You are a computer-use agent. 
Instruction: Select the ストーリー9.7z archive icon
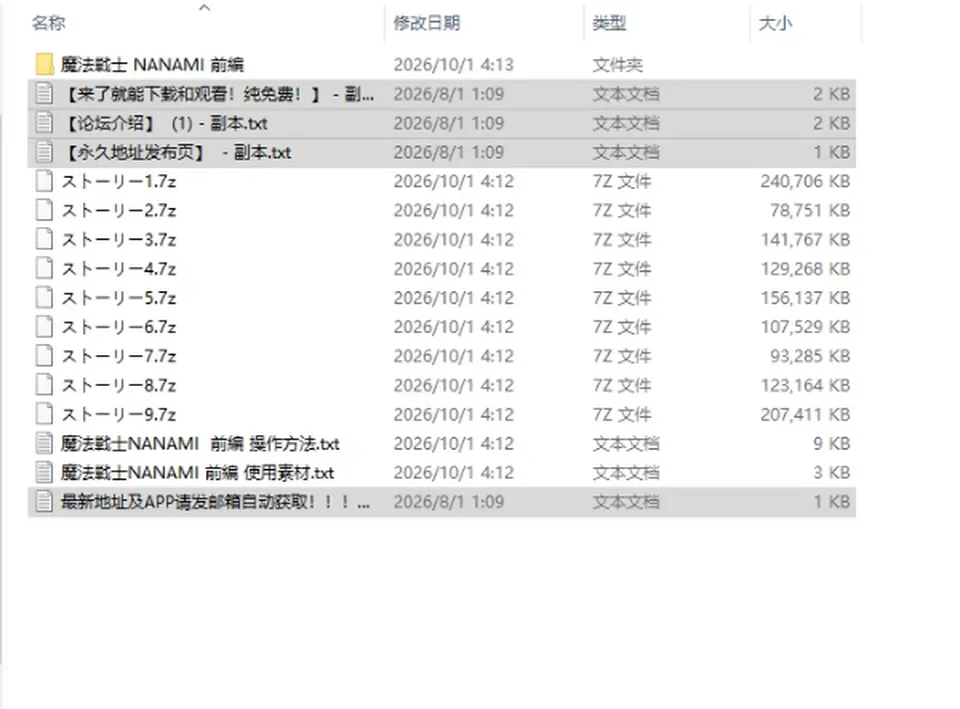pos(44,415)
